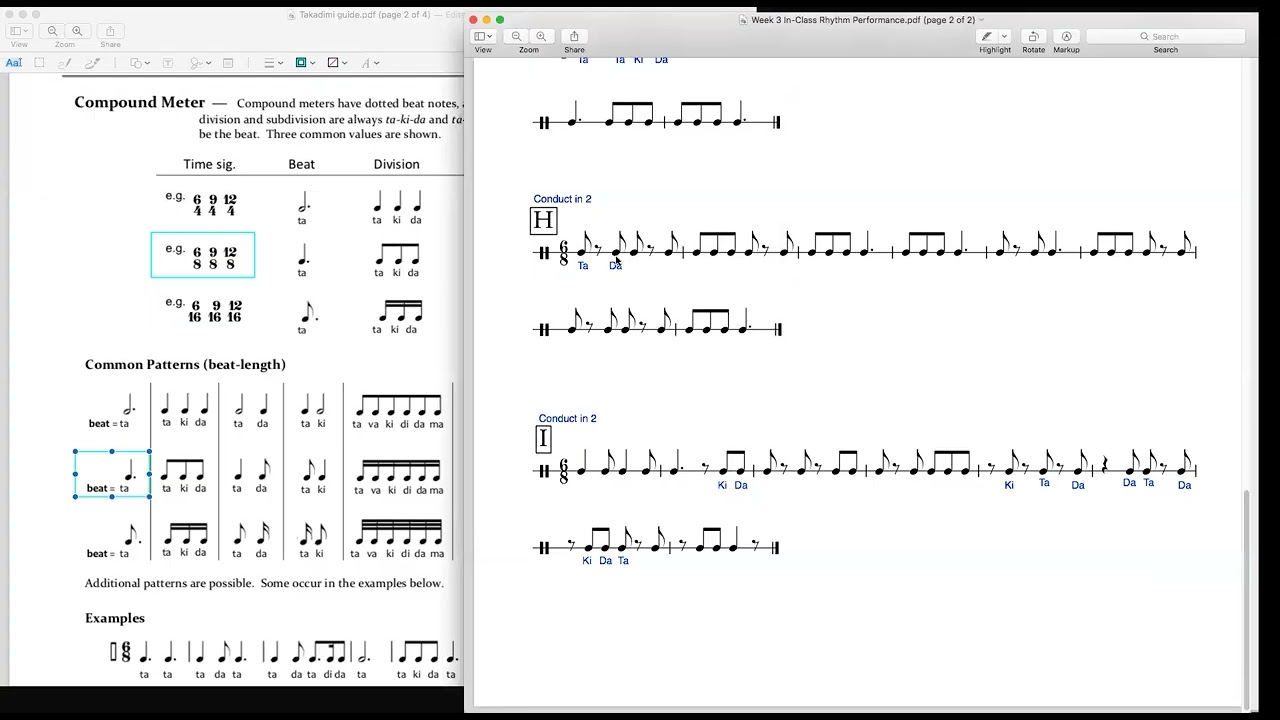Click the 'Common Patterns (beat-length)' heading
The image size is (1280, 720).
click(x=185, y=364)
